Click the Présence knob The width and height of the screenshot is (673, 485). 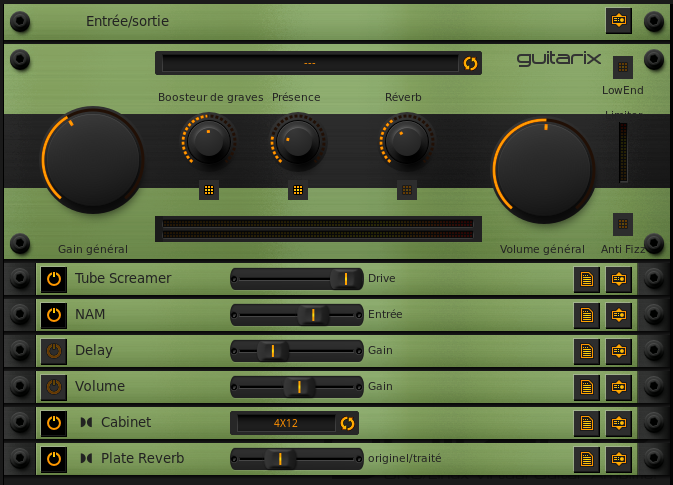click(298, 140)
